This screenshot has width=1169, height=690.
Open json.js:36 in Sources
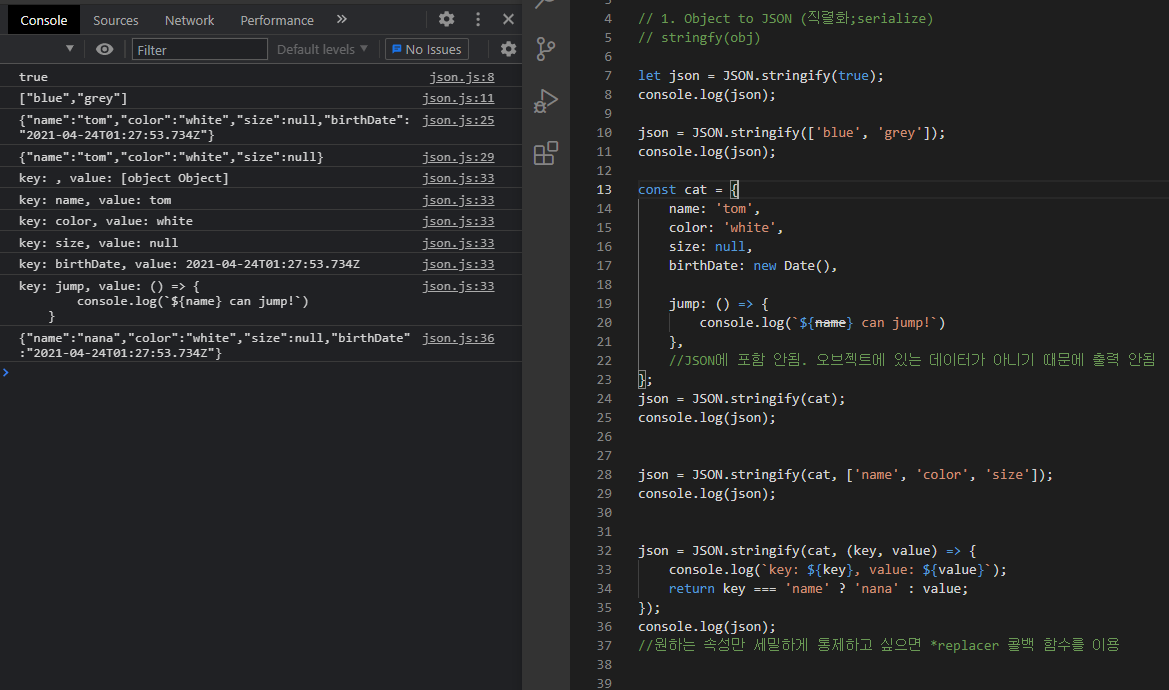pos(458,338)
